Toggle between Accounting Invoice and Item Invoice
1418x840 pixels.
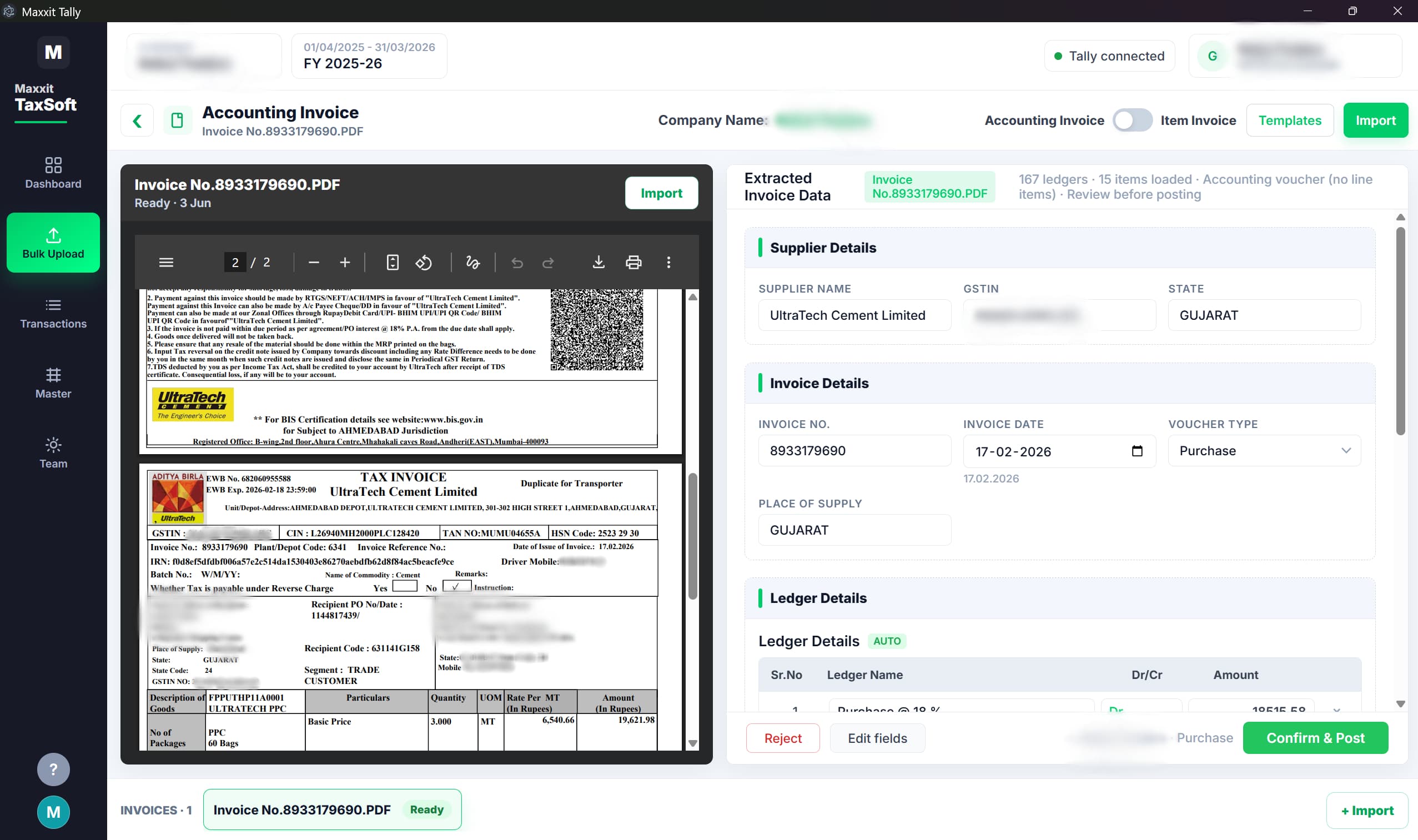tap(1132, 120)
